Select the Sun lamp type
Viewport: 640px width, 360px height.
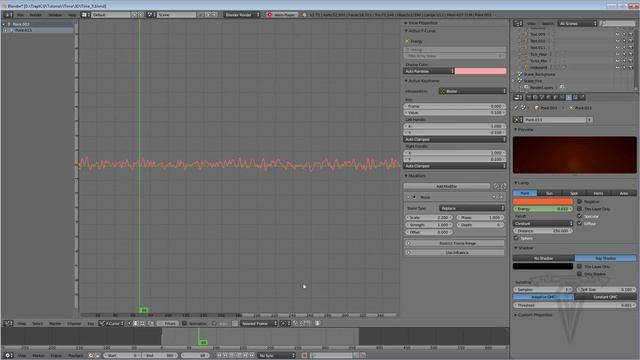tap(549, 193)
